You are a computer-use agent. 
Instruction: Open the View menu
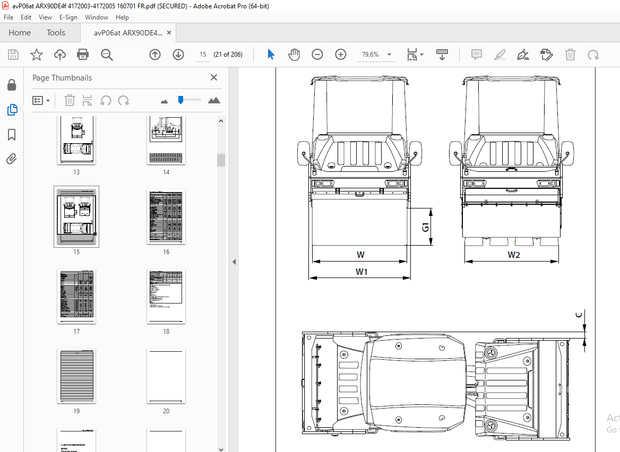[45, 17]
